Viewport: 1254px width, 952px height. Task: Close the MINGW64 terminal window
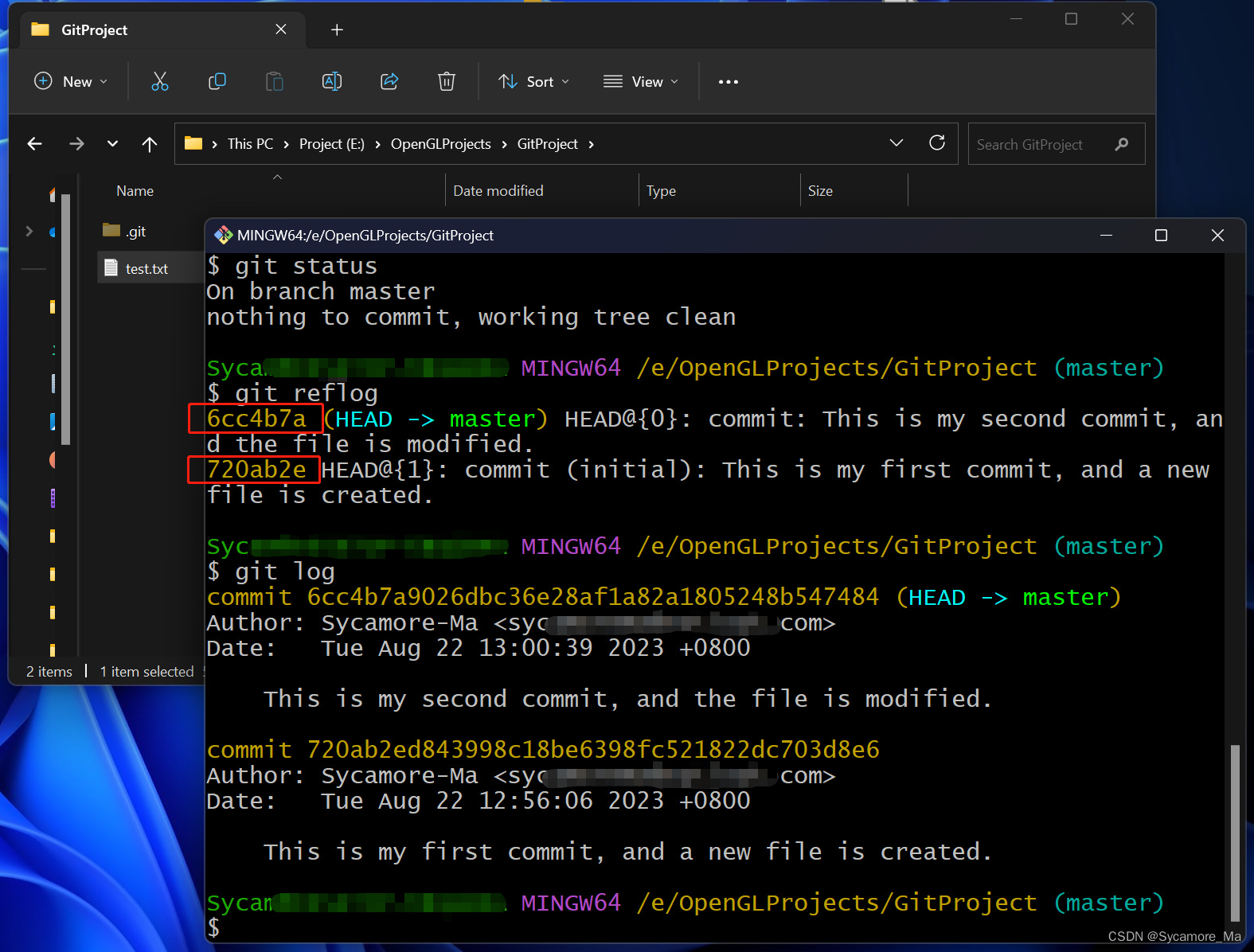click(x=1217, y=235)
